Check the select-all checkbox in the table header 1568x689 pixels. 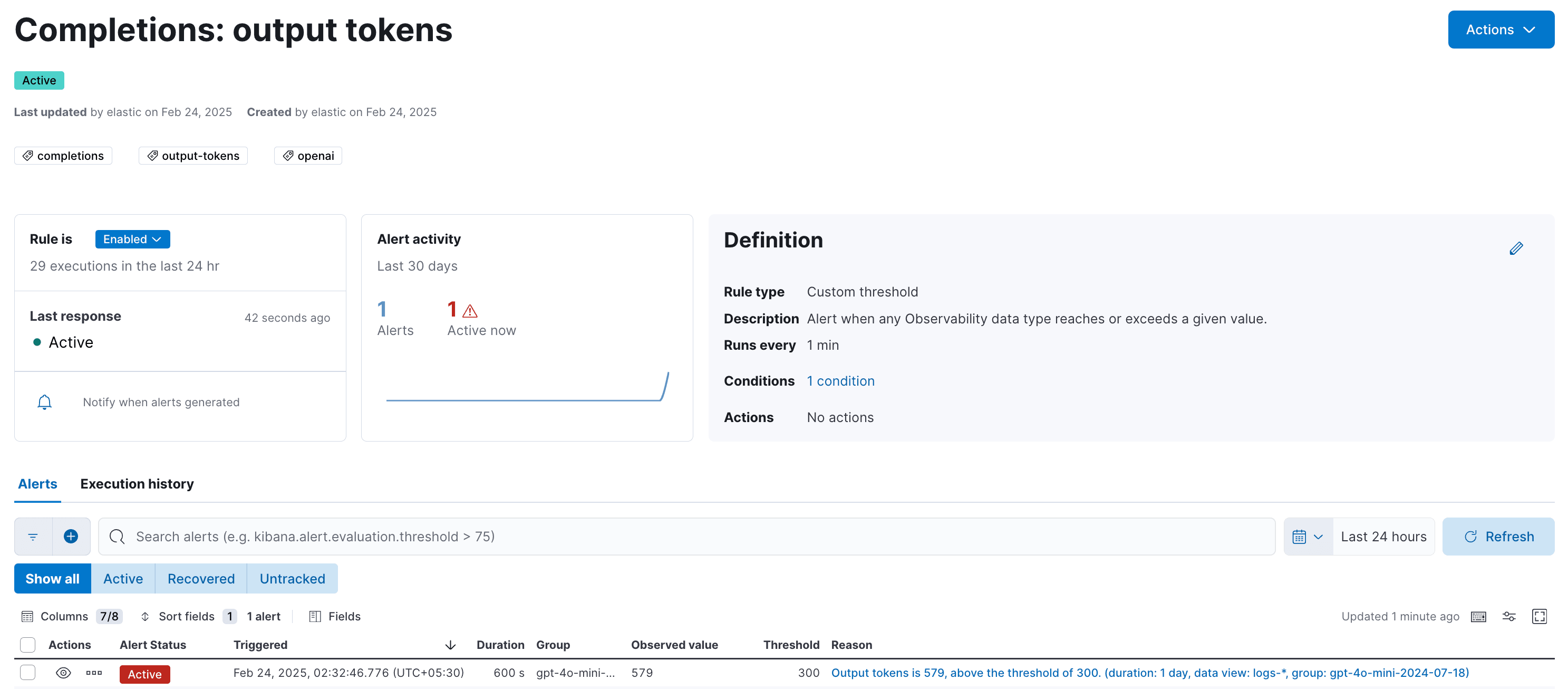point(28,645)
